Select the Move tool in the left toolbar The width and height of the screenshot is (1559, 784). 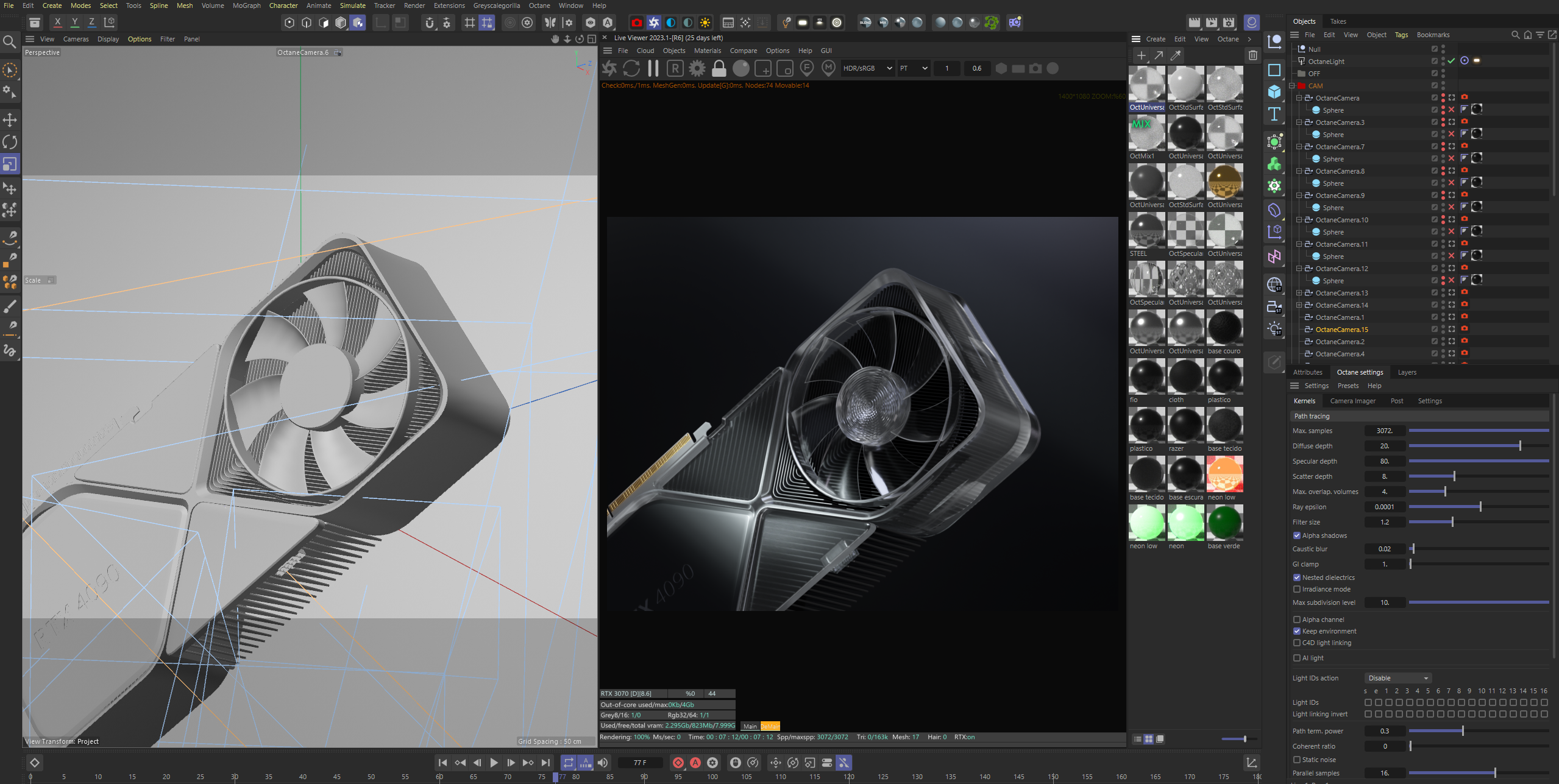click(x=10, y=120)
